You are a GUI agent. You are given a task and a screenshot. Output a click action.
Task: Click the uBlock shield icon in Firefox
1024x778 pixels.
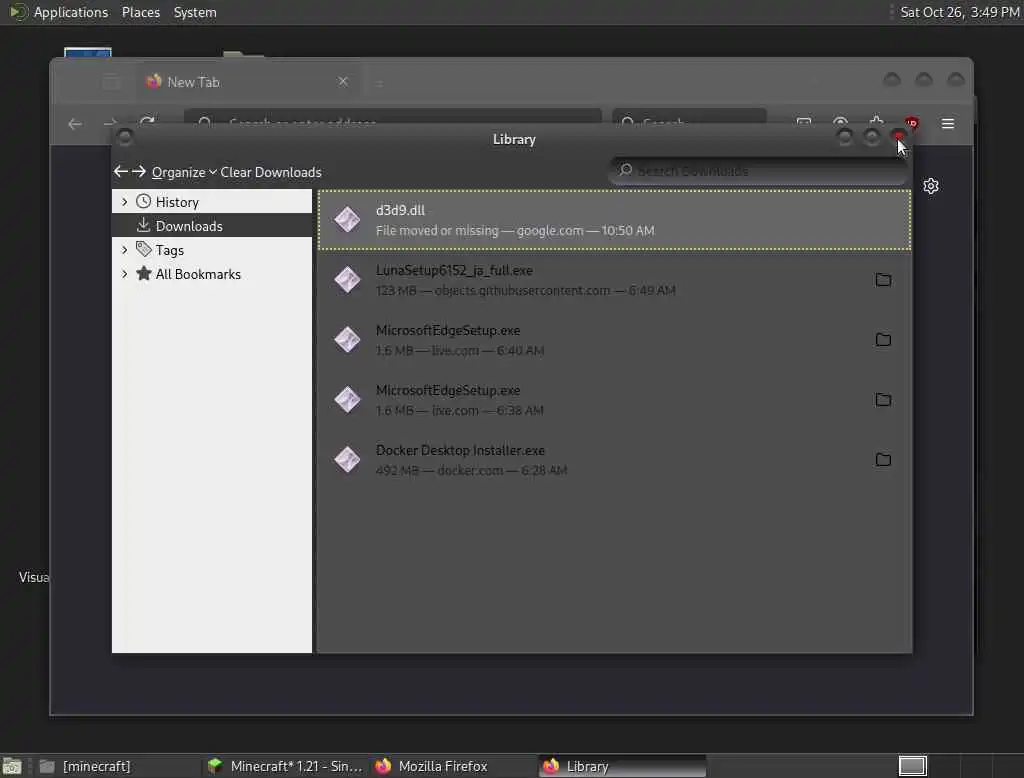(911, 123)
